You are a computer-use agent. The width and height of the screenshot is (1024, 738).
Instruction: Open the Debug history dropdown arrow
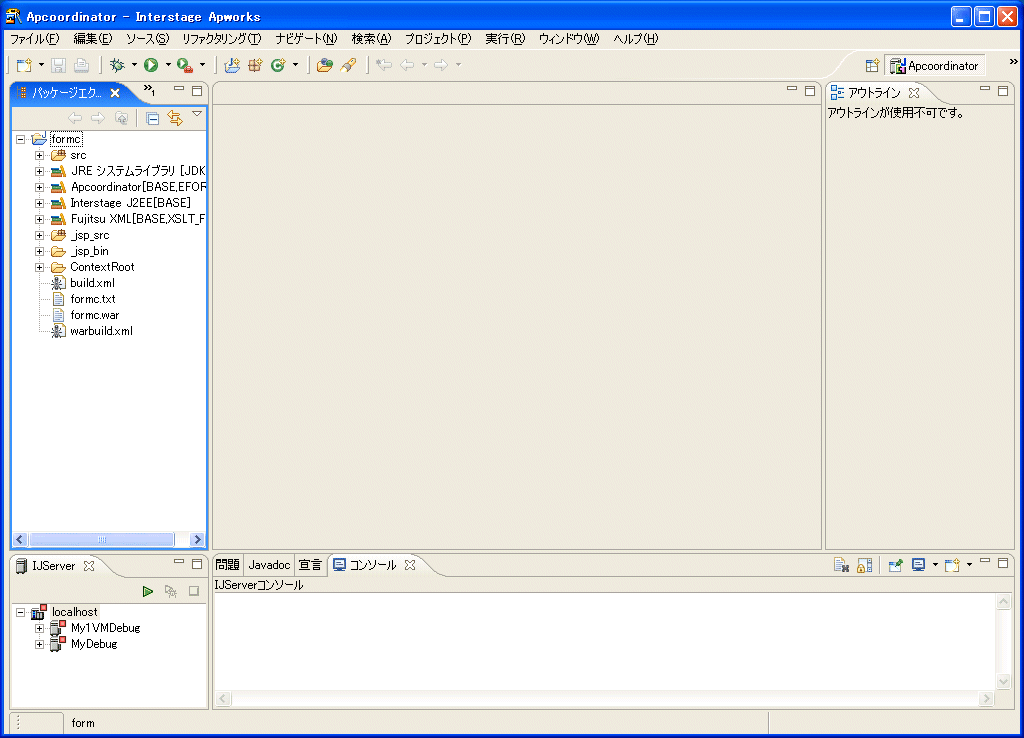coord(135,65)
